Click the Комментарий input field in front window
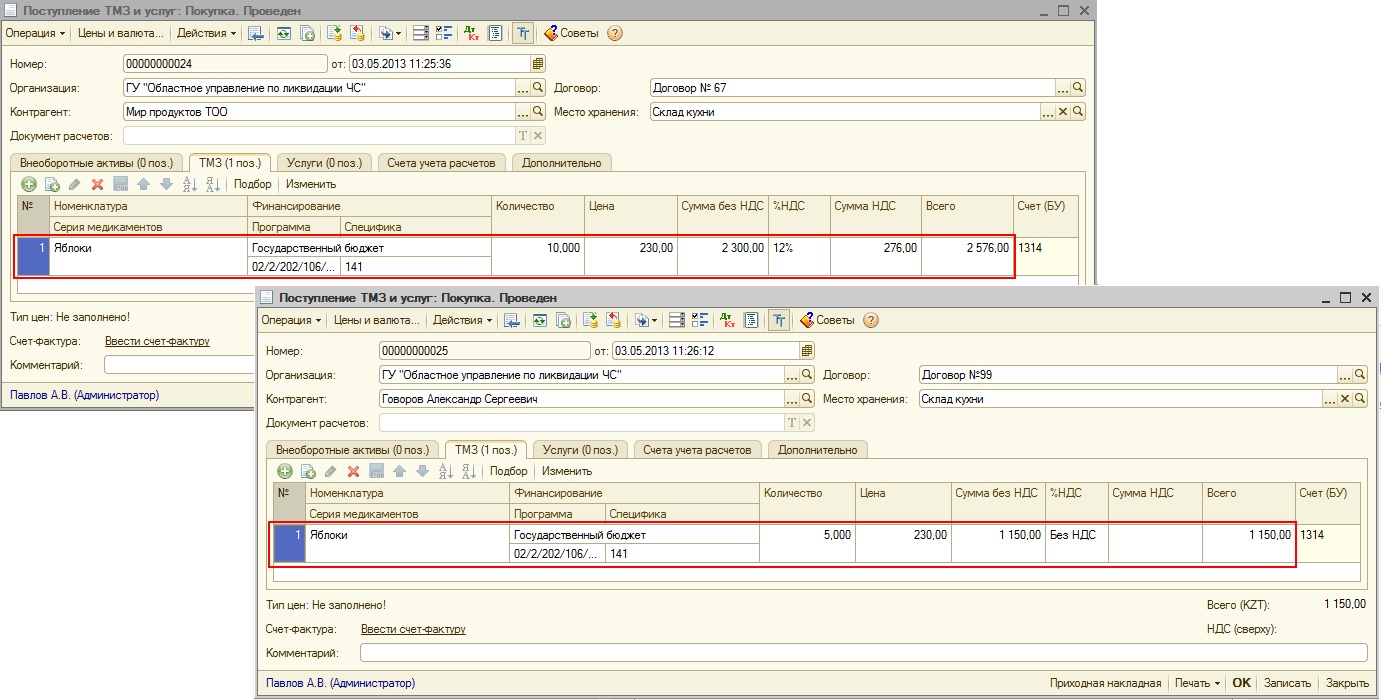The width and height of the screenshot is (1381, 700). click(x=862, y=653)
